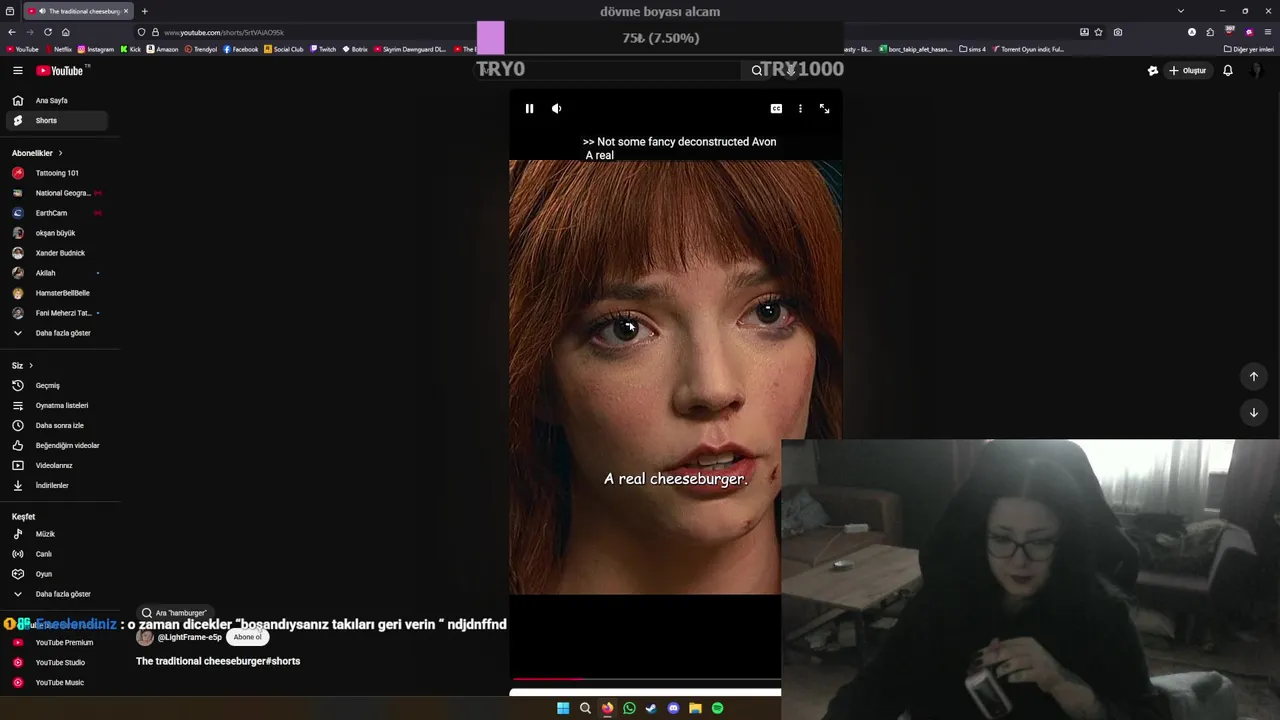
Task: Bookmark this page with the star
Action: point(1099,32)
